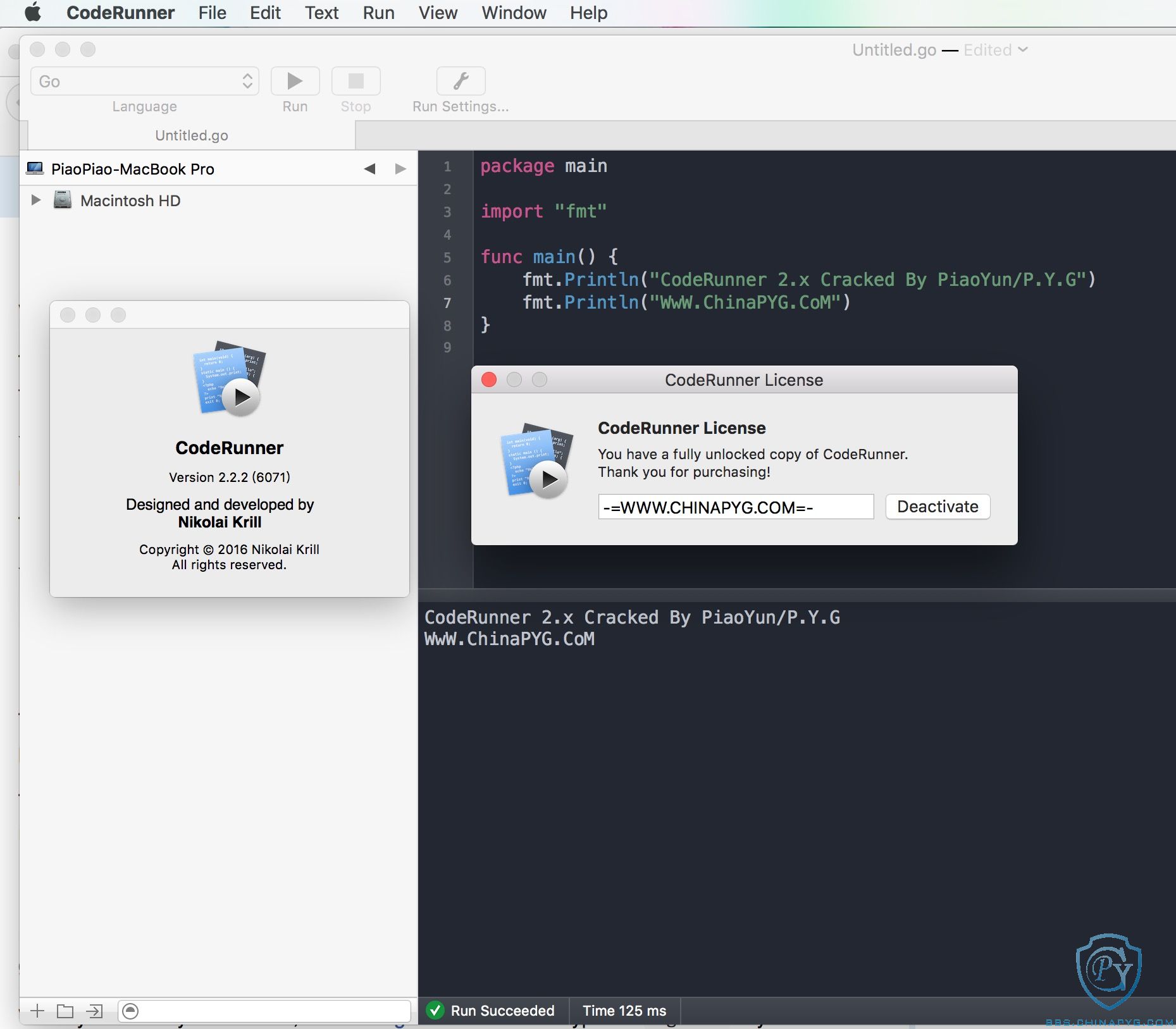Click CodeRunner app icon in About window

(x=229, y=379)
